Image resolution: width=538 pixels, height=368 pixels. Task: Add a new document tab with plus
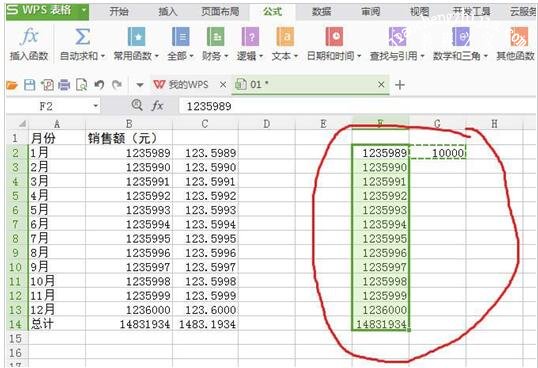(400, 85)
